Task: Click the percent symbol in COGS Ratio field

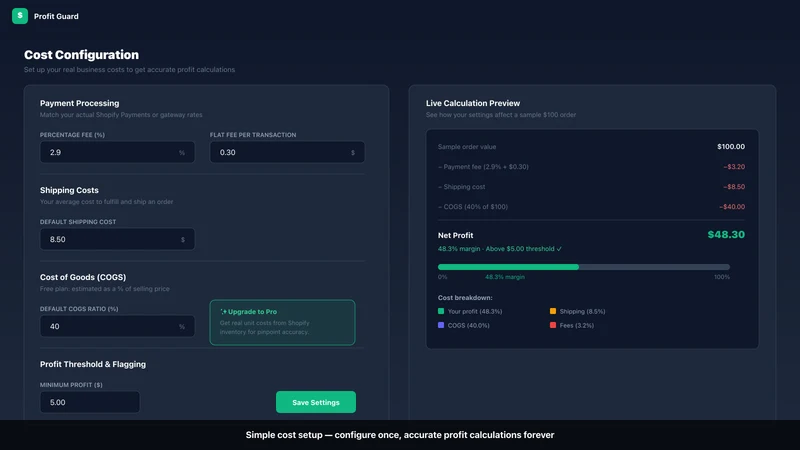Action: pos(182,327)
